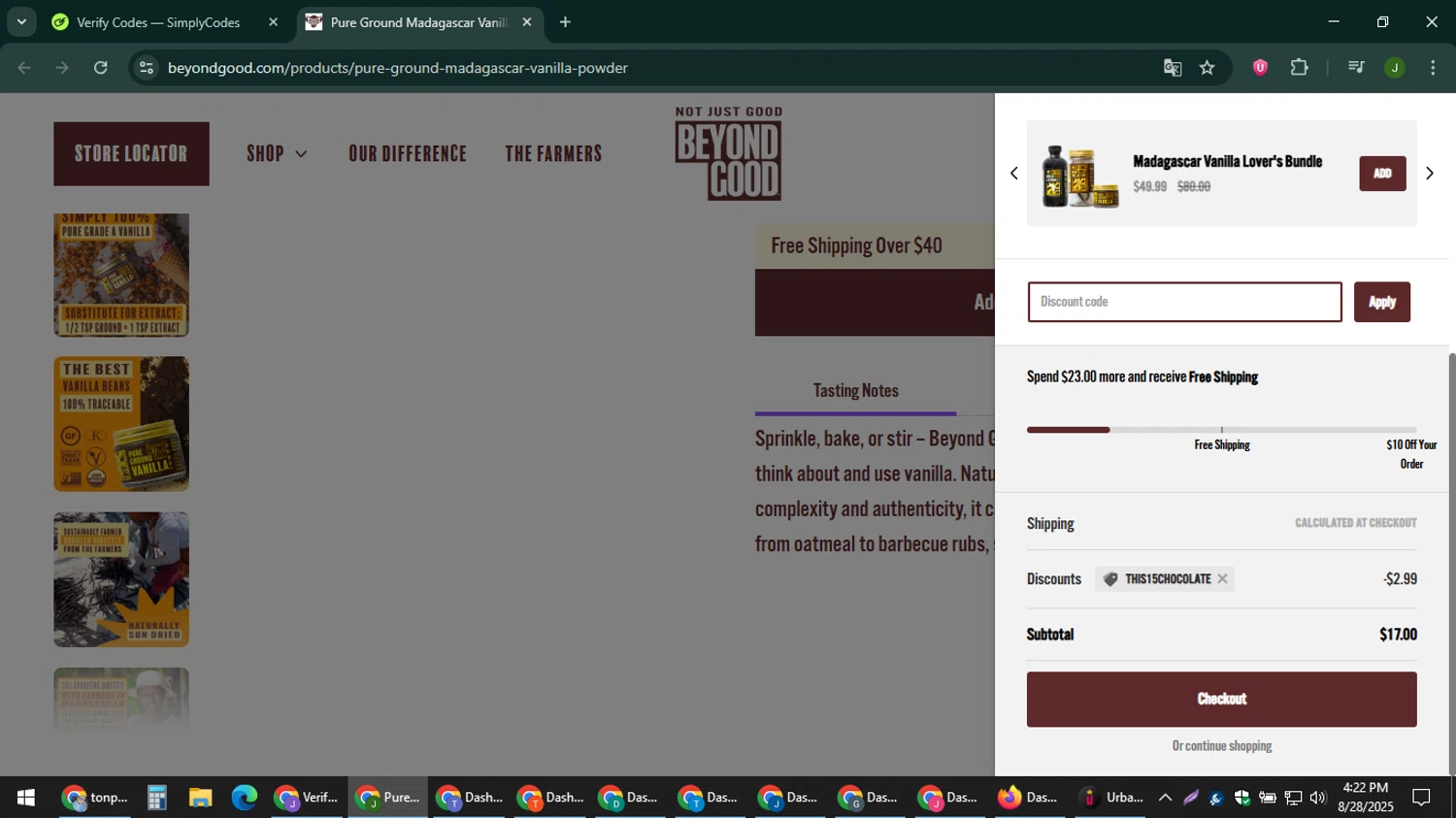
Task: Show the previous recommended product in cart
Action: (x=1014, y=174)
